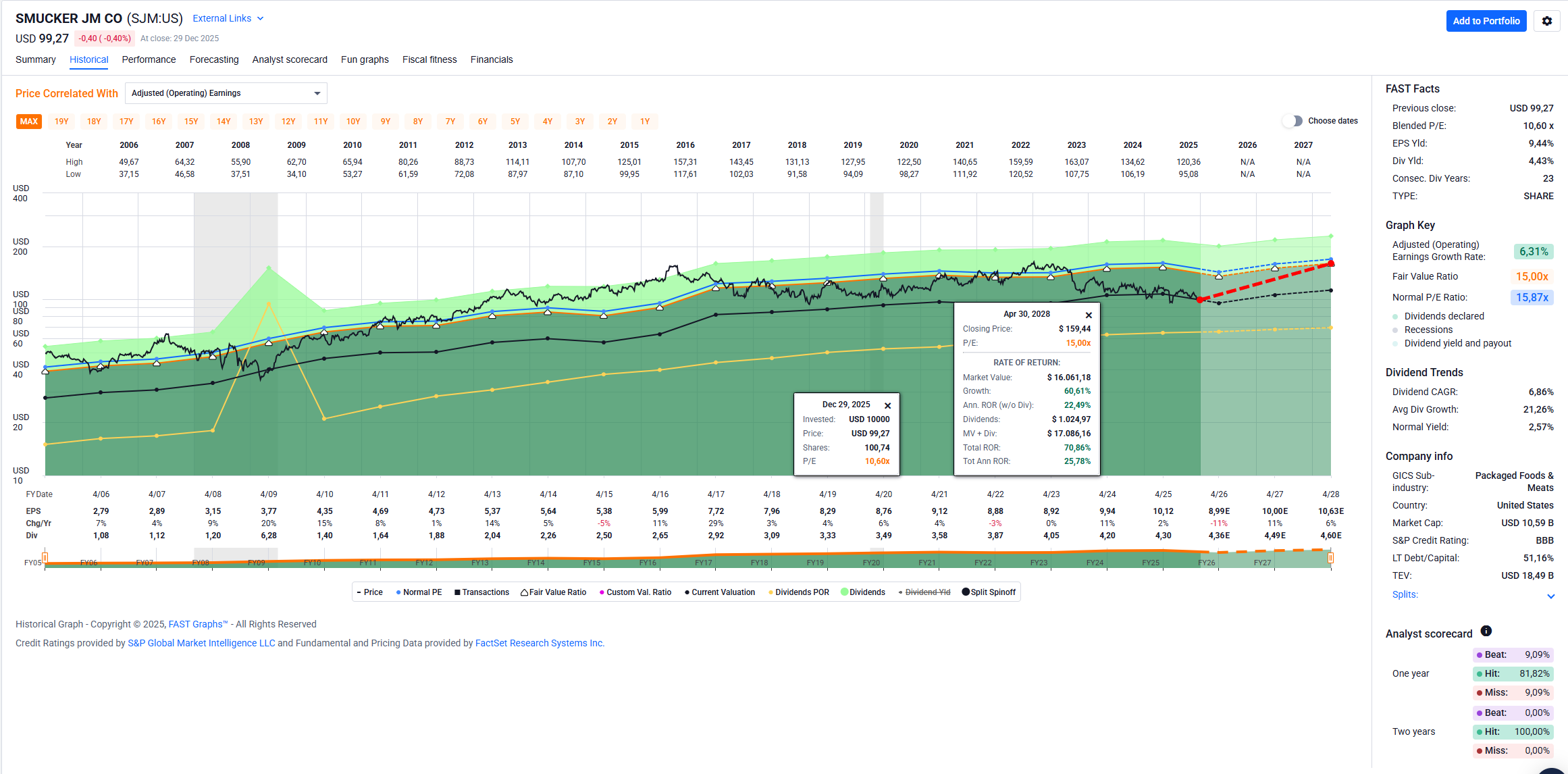
Task: Toggle the Split Spinoff legend icon
Action: click(x=966, y=592)
